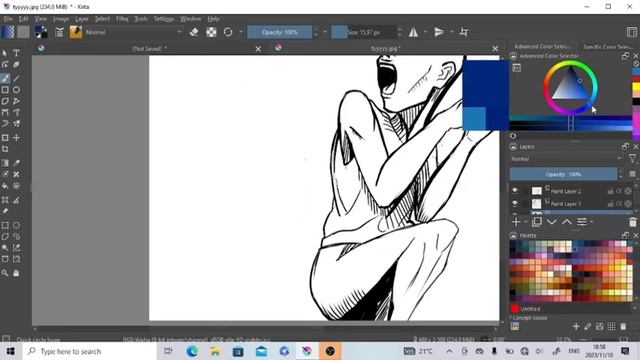Float the Layers docker panel

tap(625, 147)
